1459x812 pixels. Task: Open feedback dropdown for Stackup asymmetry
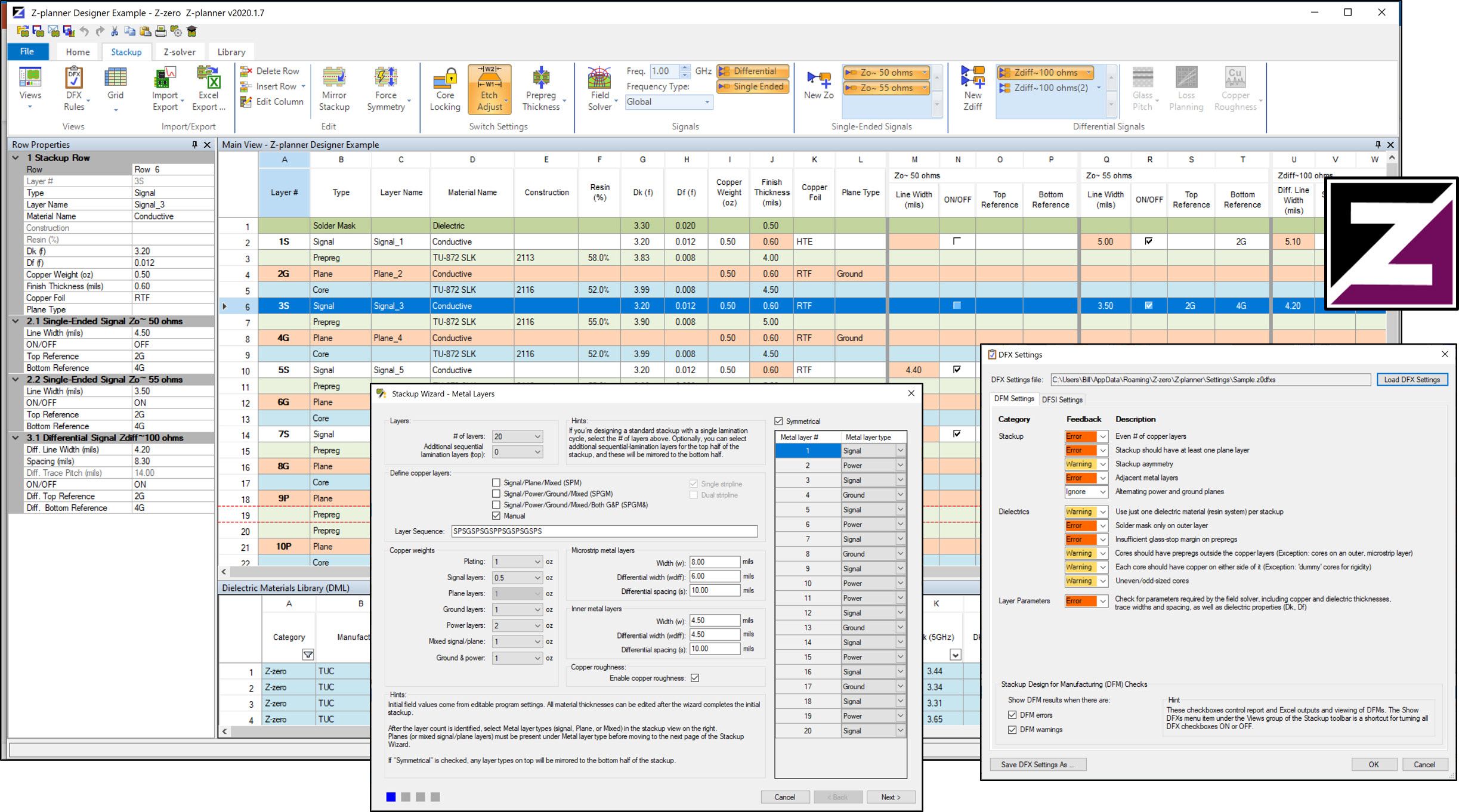1102,464
